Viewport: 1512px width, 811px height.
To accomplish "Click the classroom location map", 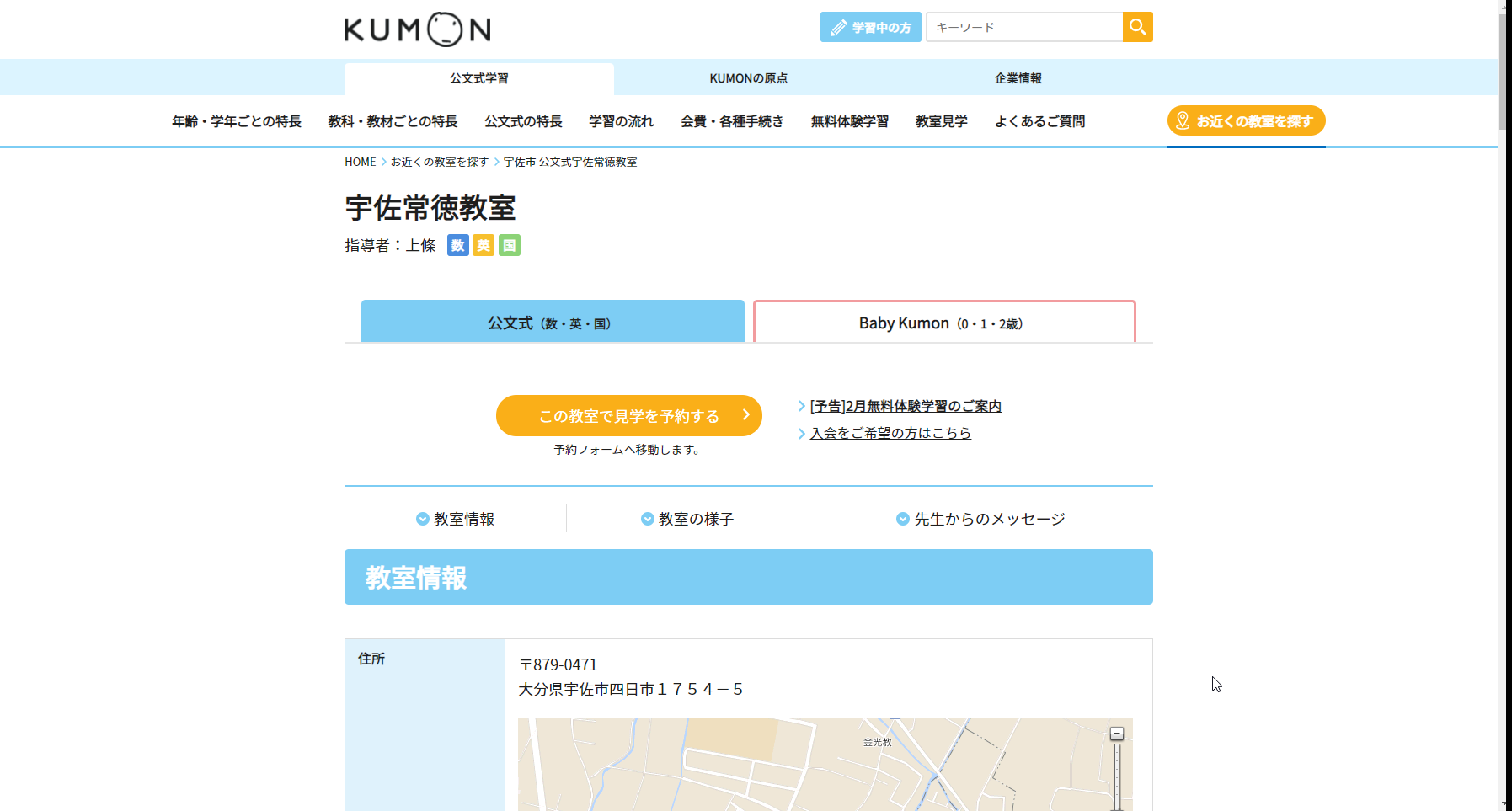I will (x=825, y=765).
